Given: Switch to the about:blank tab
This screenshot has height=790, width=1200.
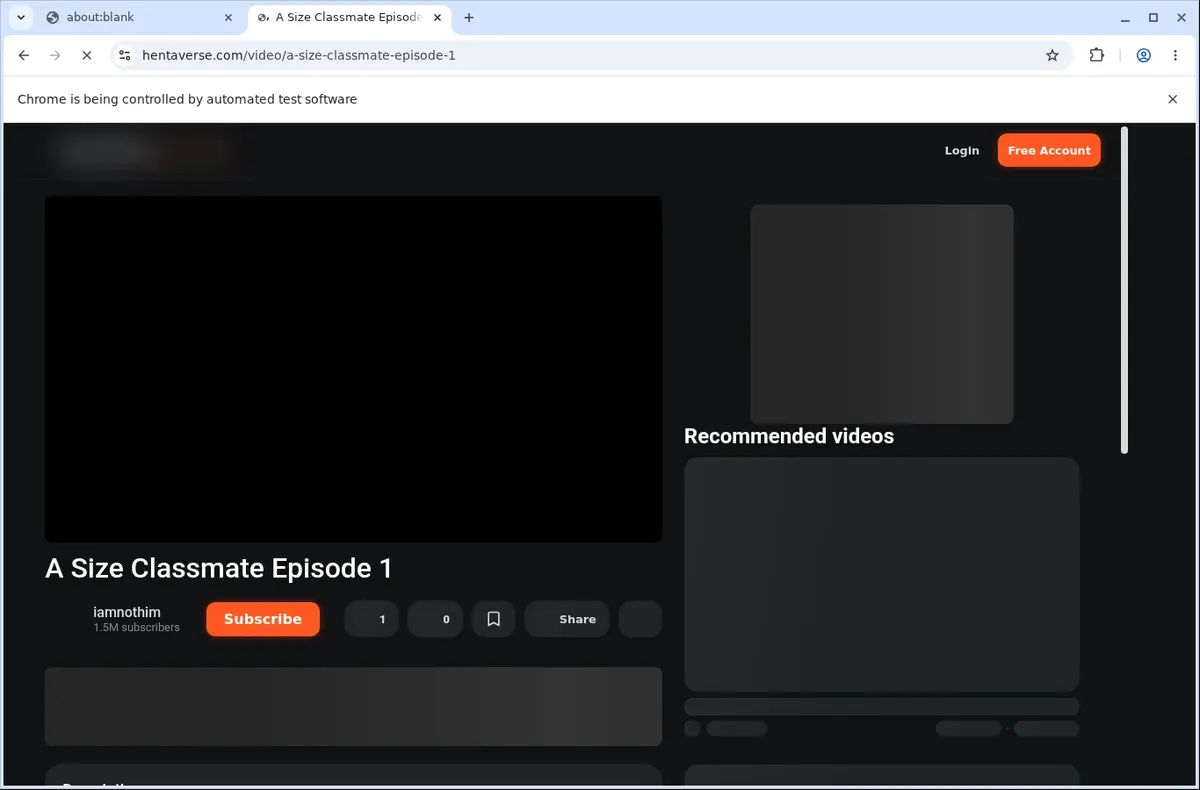Looking at the screenshot, I should (x=137, y=17).
